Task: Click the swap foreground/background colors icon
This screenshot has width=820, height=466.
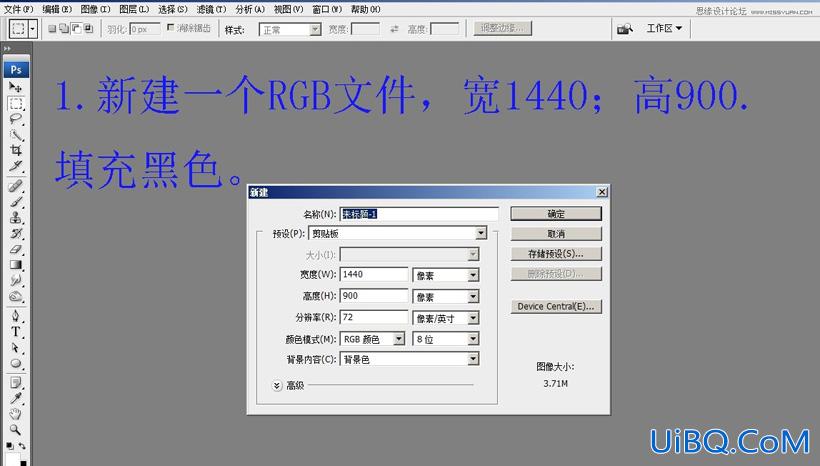Action: coord(22,446)
